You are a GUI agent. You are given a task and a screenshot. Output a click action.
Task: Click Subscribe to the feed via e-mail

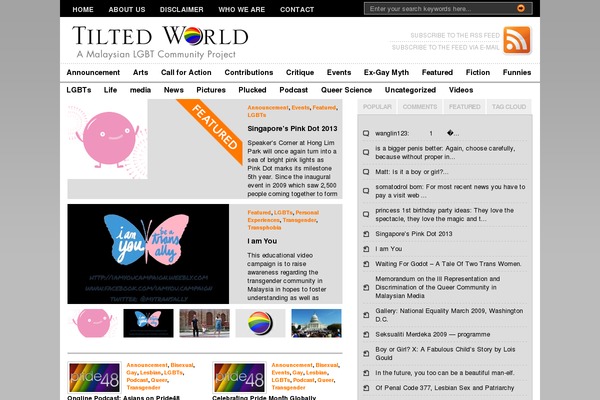click(445, 47)
